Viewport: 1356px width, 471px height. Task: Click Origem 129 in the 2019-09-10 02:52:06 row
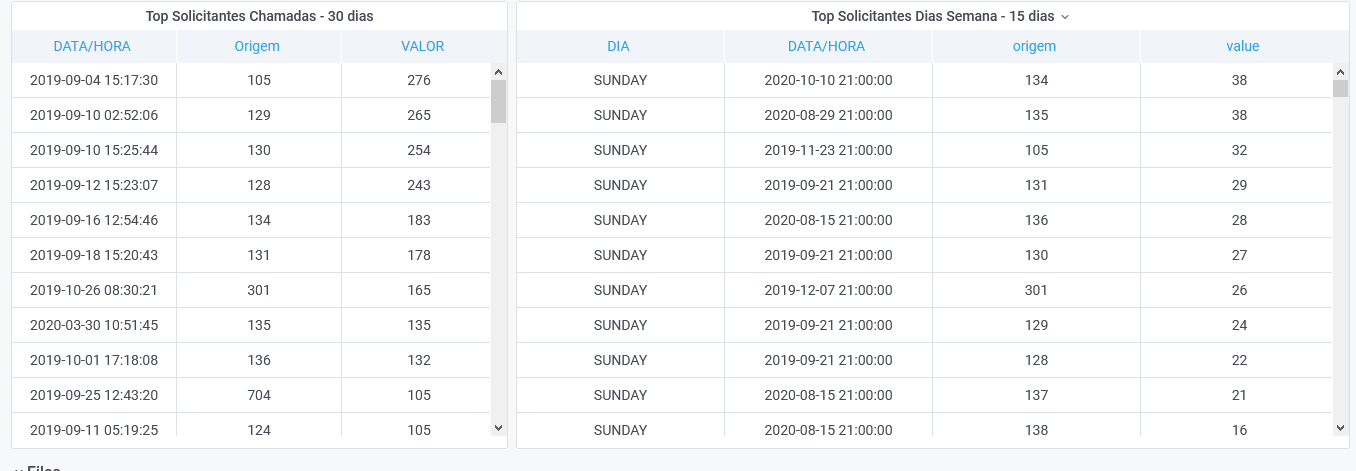[x=259, y=115]
